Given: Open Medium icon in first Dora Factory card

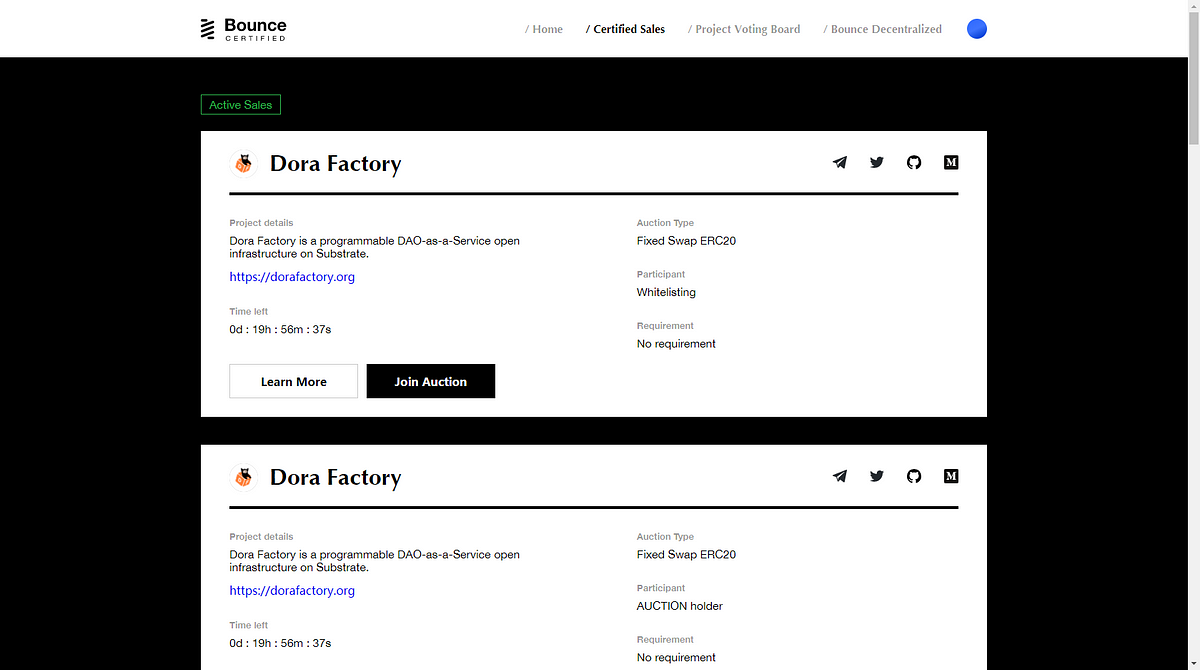Looking at the screenshot, I should click(951, 162).
